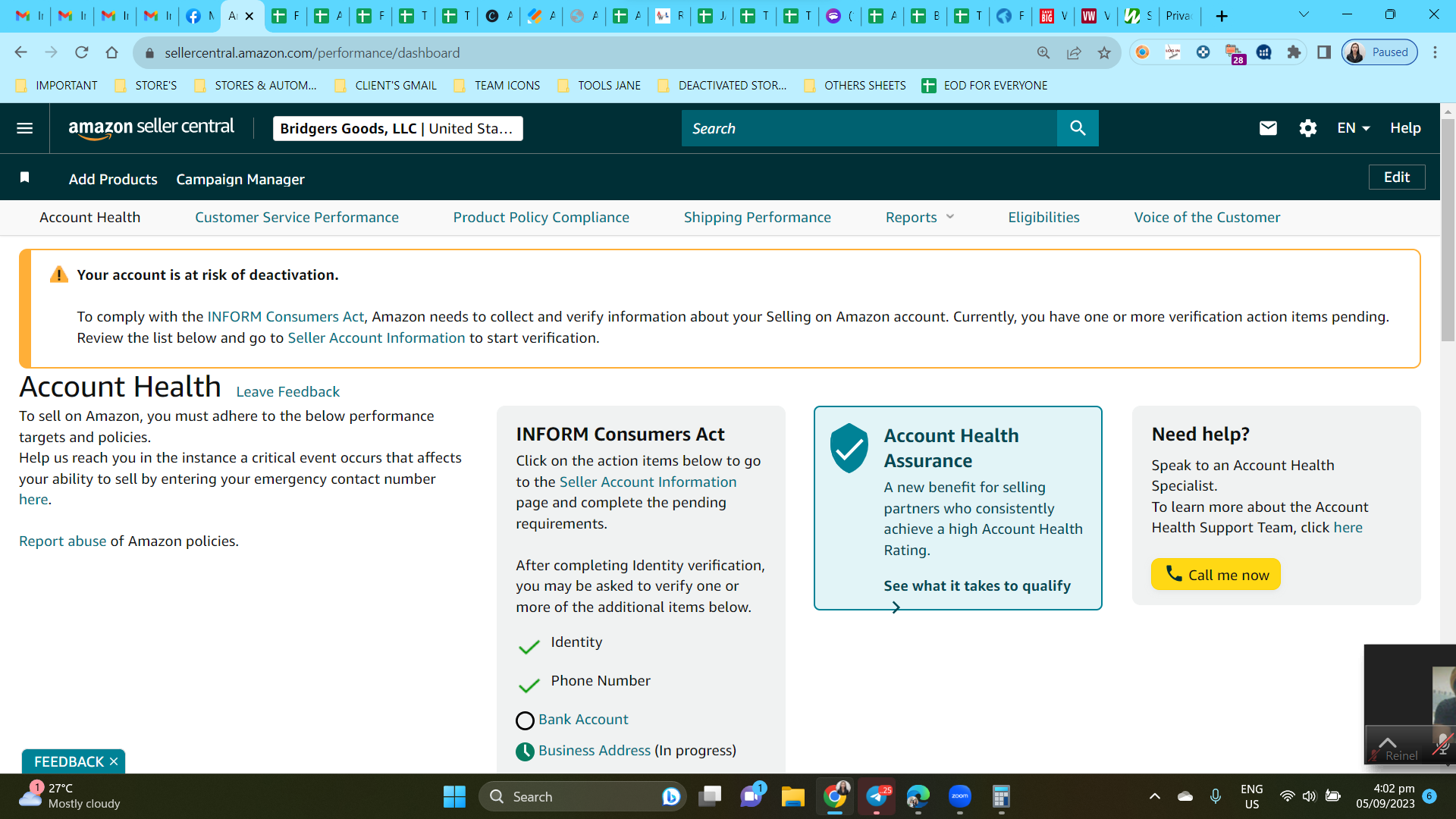The width and height of the screenshot is (1456, 819).
Task: Click Add Products
Action: [113, 179]
